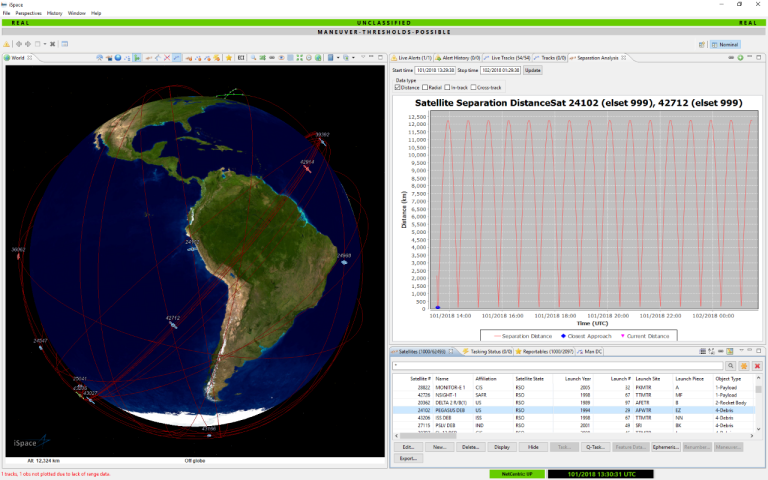Open the Satellites panel view menu arrow
768x480 pixels.
pyautogui.click(x=739, y=352)
